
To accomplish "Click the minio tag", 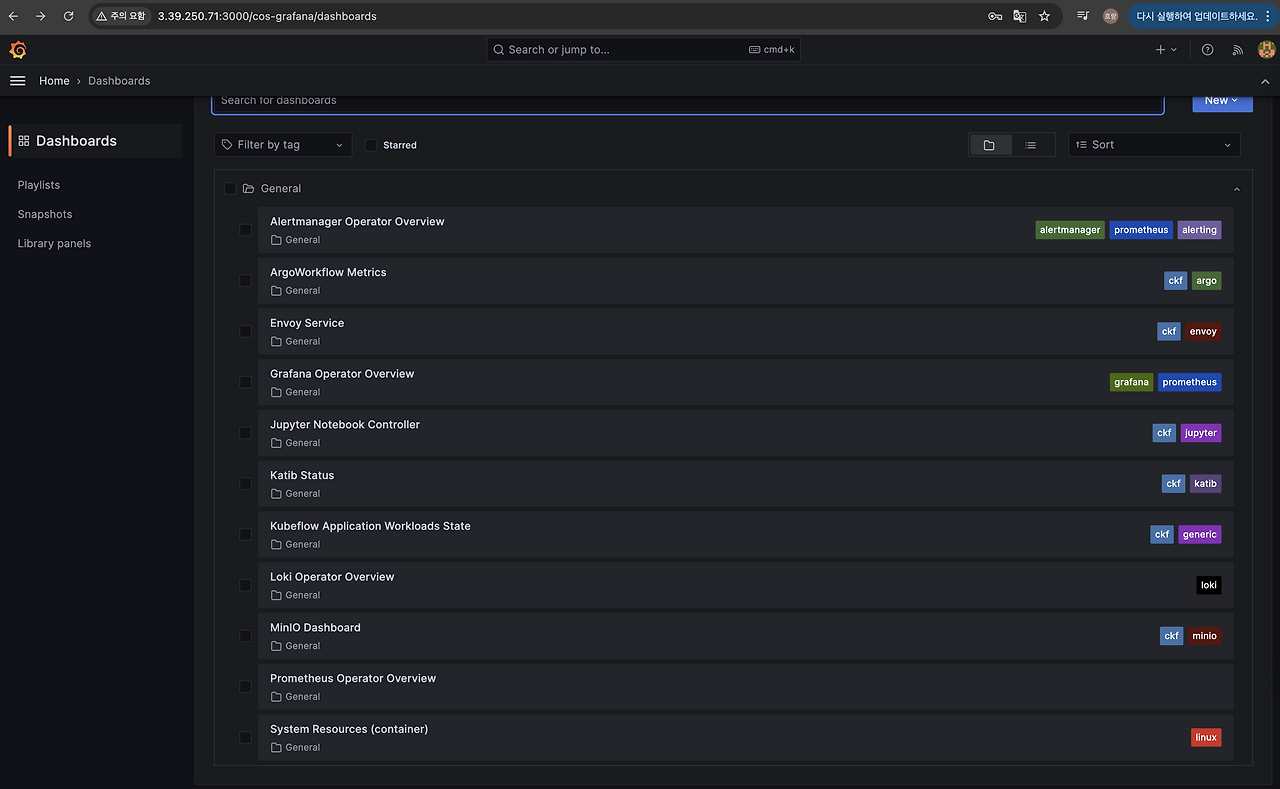I will pos(1204,636).
